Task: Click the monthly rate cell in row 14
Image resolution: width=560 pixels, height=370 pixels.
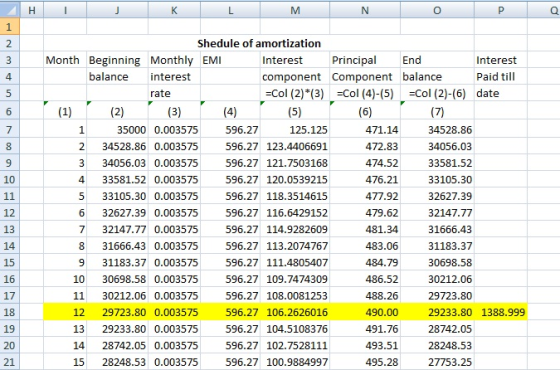Action: (x=174, y=246)
